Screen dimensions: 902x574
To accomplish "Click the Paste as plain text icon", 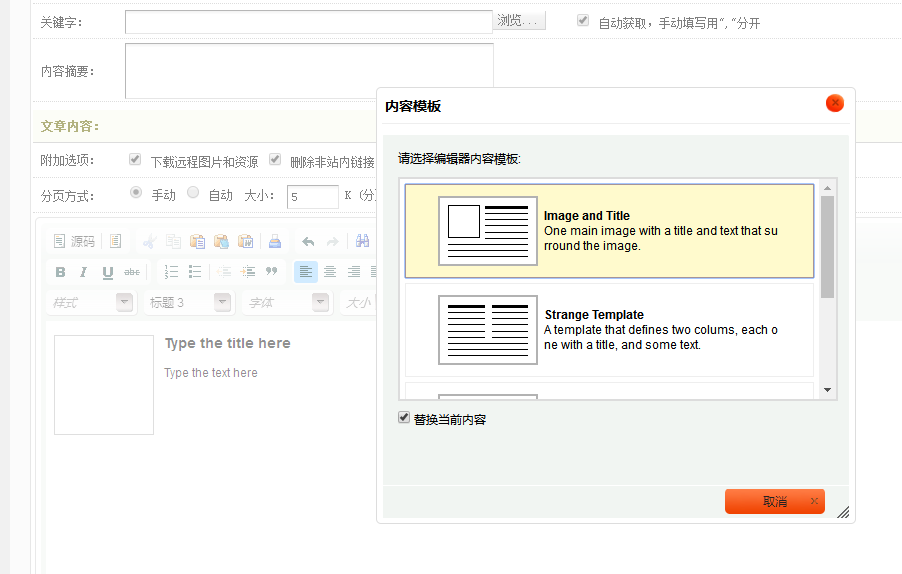I will (221, 241).
